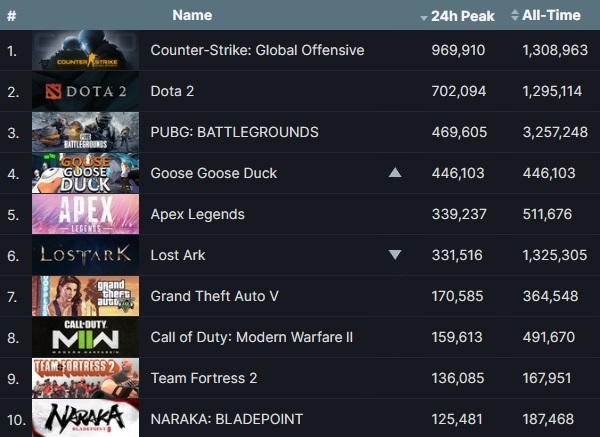Open the NARAKA Bladepoint thumbnail
This screenshot has height=437, width=600.
click(85, 418)
